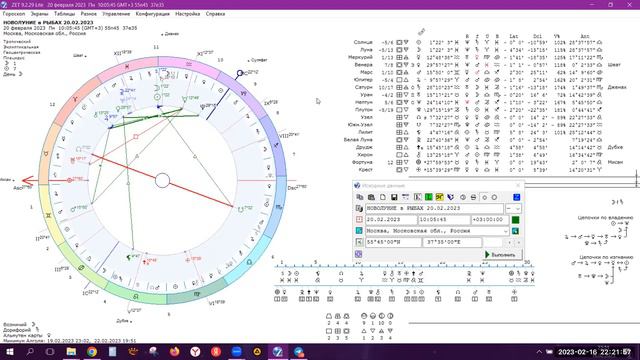Click the icon left of the chart name field
The height and width of the screenshot is (360, 640).
pyautogui.click(x=359, y=208)
